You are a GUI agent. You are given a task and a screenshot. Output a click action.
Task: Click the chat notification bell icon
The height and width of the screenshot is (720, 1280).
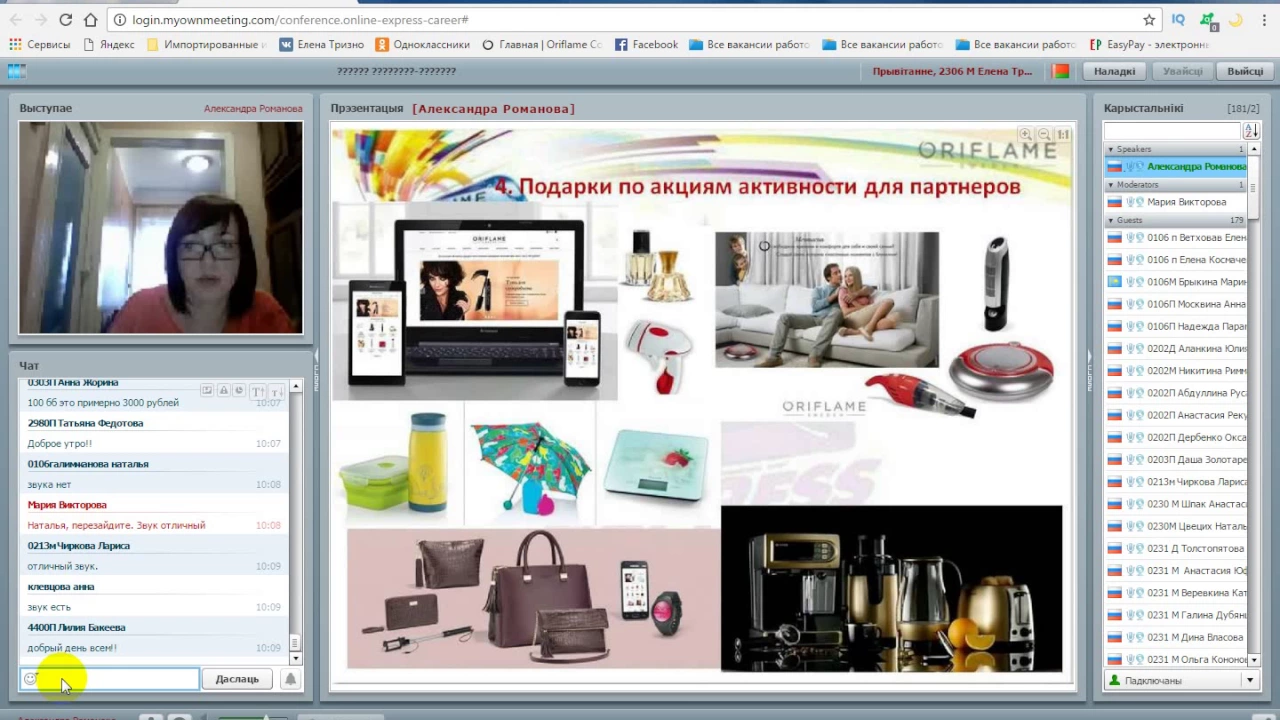290,679
